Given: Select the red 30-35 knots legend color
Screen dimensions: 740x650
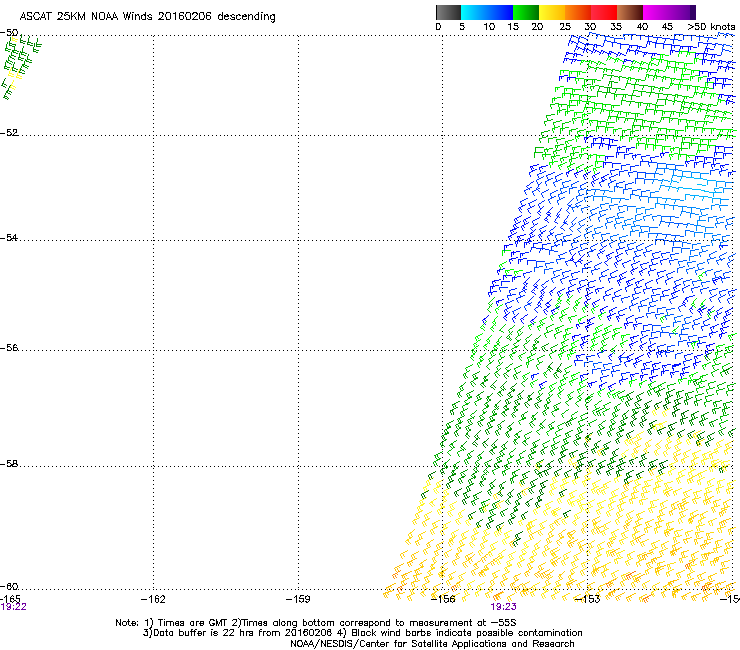Looking at the screenshot, I should point(604,12).
